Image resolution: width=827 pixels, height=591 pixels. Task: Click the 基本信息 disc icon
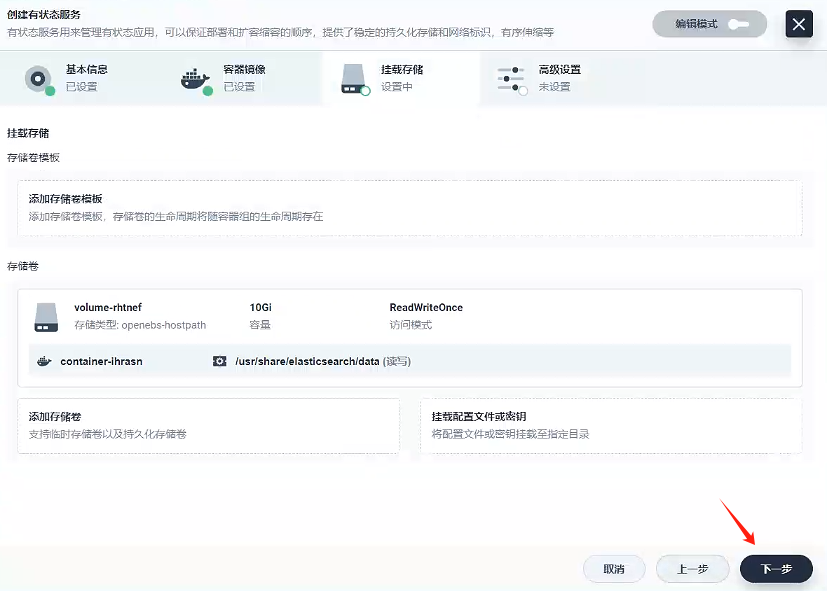click(39, 80)
